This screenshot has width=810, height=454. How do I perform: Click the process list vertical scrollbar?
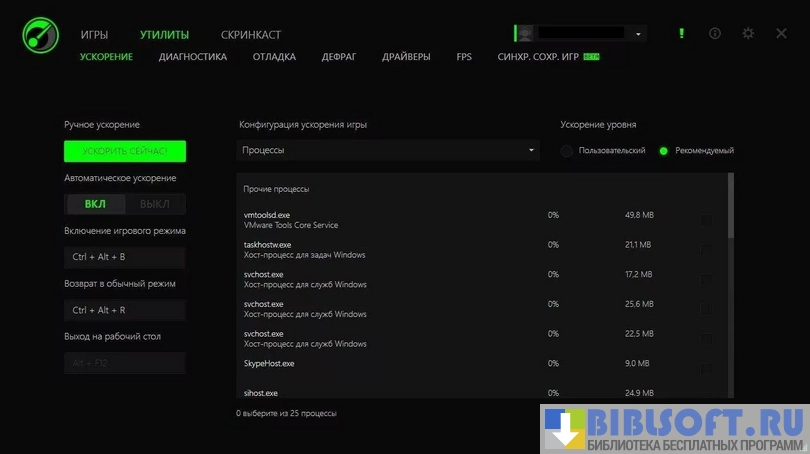point(730,205)
